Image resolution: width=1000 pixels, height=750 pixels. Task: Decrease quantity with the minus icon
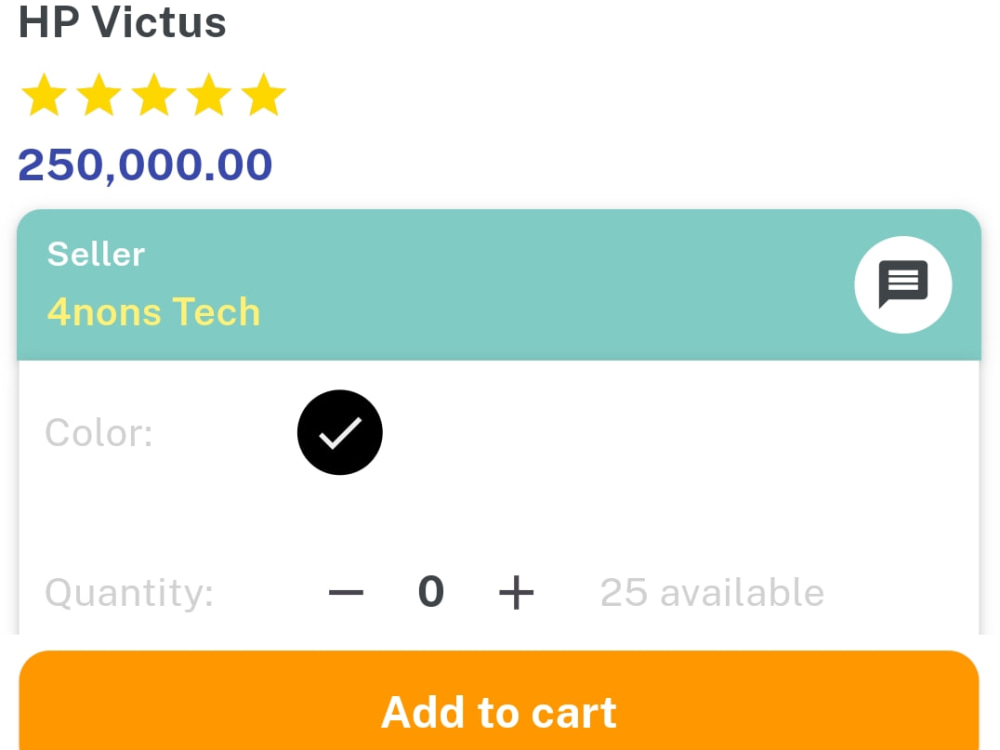tap(346, 592)
